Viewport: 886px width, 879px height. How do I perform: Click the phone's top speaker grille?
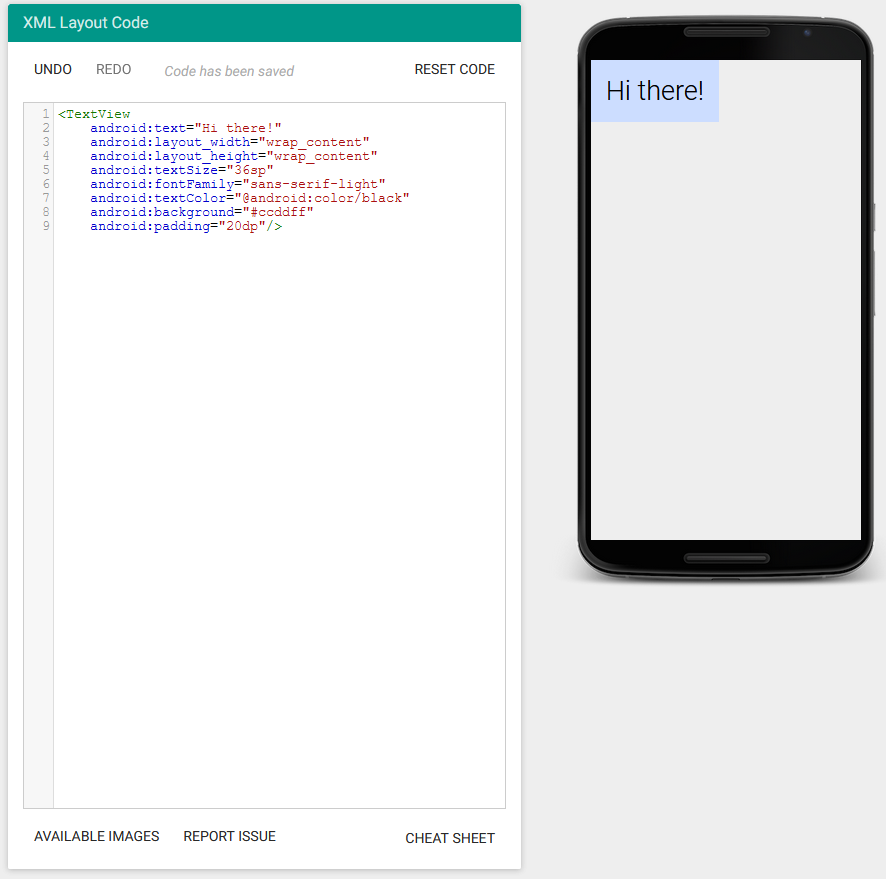[726, 32]
